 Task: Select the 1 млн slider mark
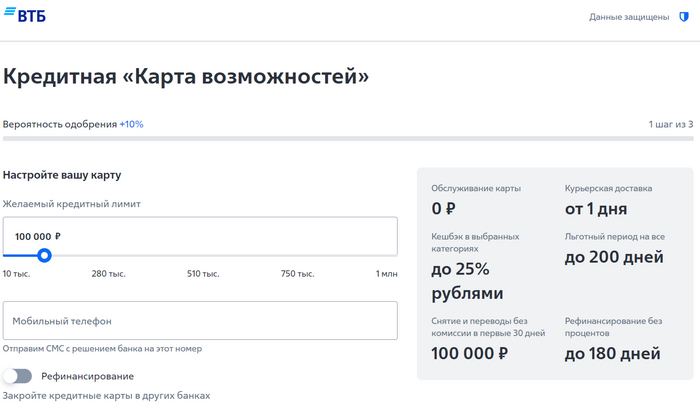pos(386,273)
